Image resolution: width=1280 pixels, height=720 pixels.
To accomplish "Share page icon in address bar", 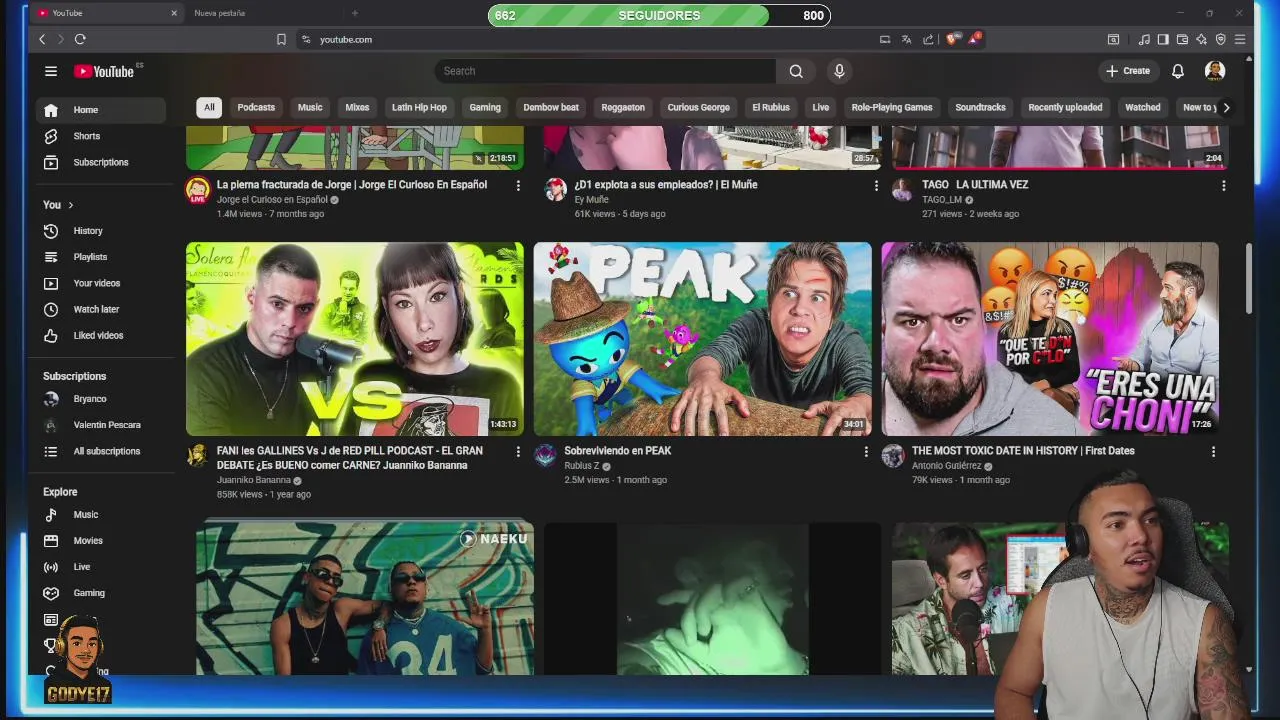I will click(928, 39).
